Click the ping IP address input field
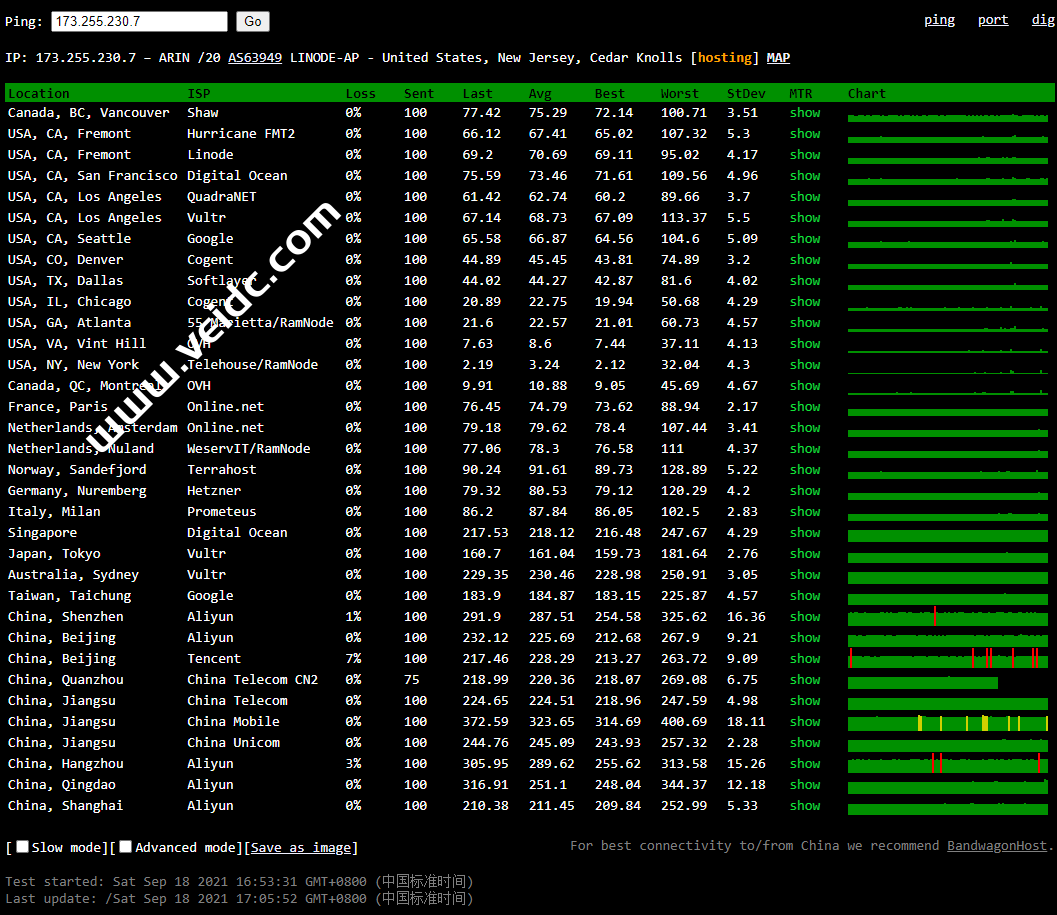Image resolution: width=1057 pixels, height=915 pixels. click(139, 21)
